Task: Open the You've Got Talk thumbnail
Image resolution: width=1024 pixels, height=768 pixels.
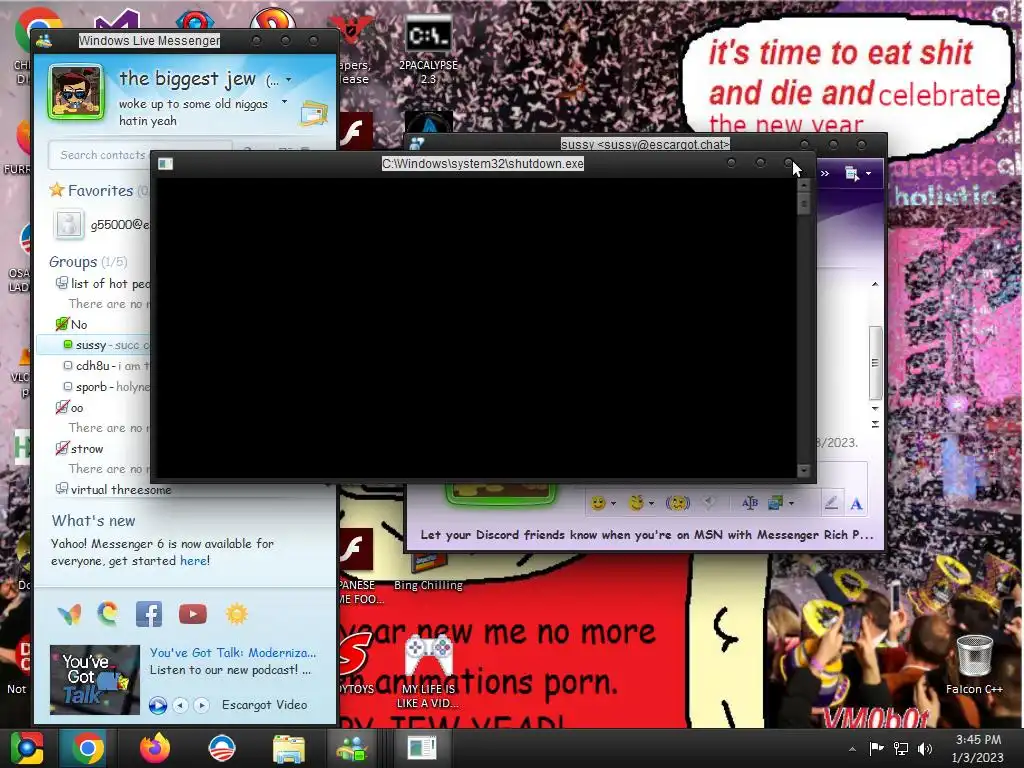Action: (95, 679)
